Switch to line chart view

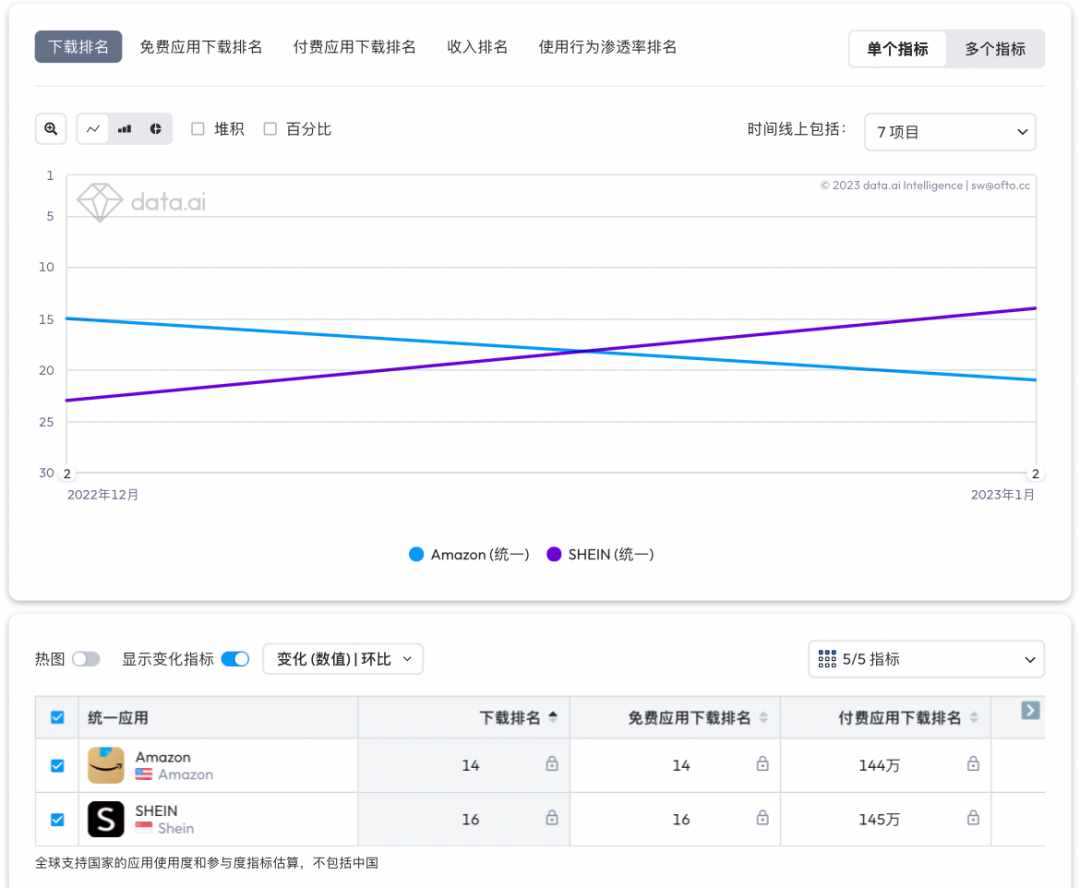point(93,129)
